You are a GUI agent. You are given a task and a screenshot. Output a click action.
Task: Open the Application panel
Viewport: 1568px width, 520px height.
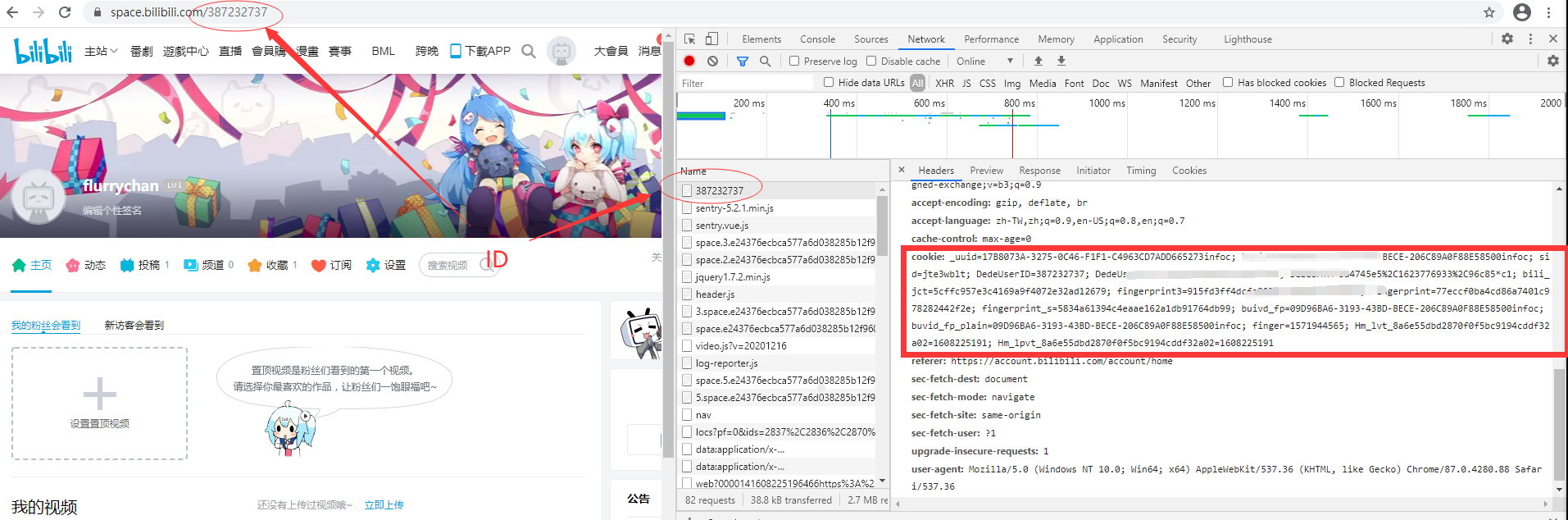point(1118,39)
